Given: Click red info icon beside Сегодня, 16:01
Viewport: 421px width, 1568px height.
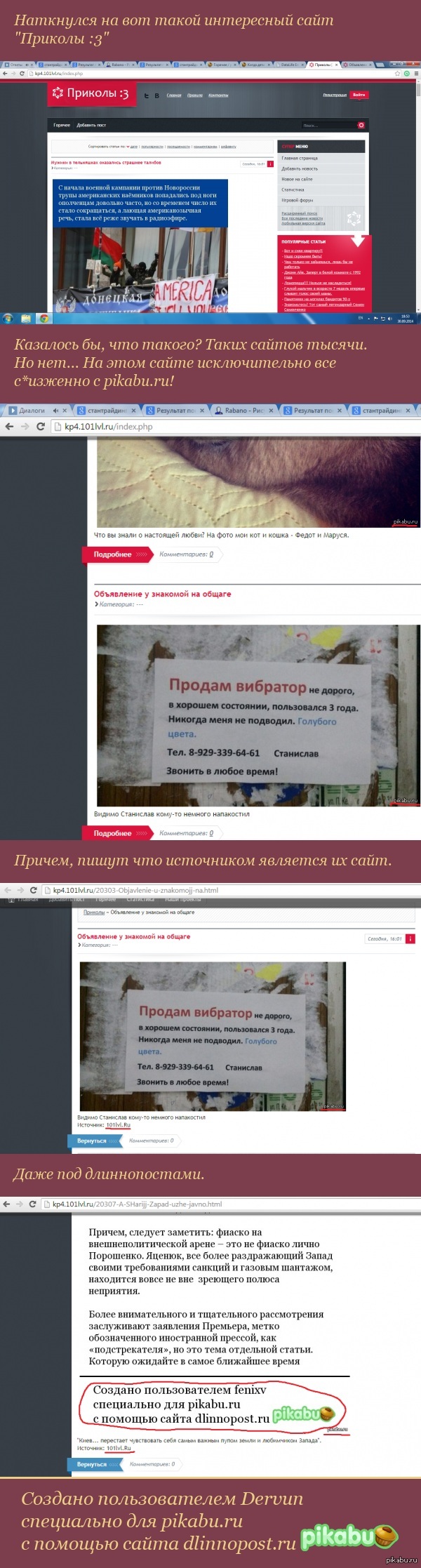Looking at the screenshot, I should pyautogui.click(x=410, y=938).
